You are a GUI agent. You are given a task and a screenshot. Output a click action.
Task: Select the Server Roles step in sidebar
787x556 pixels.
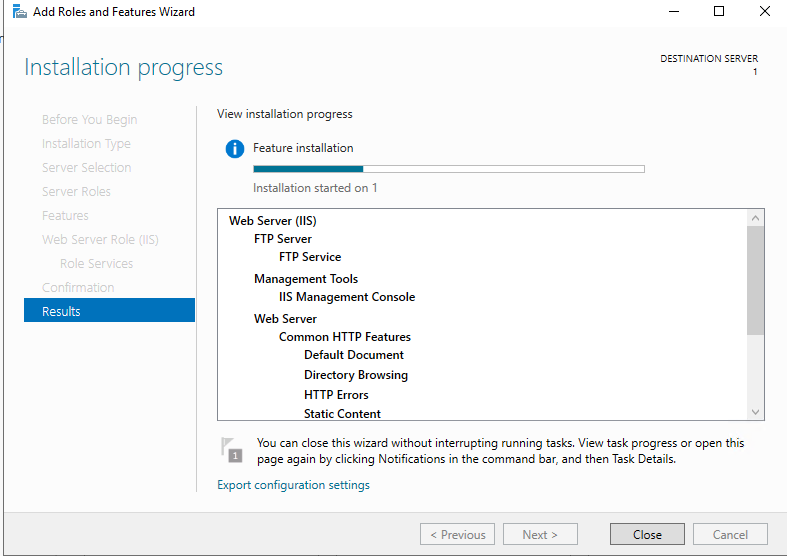coord(76,191)
